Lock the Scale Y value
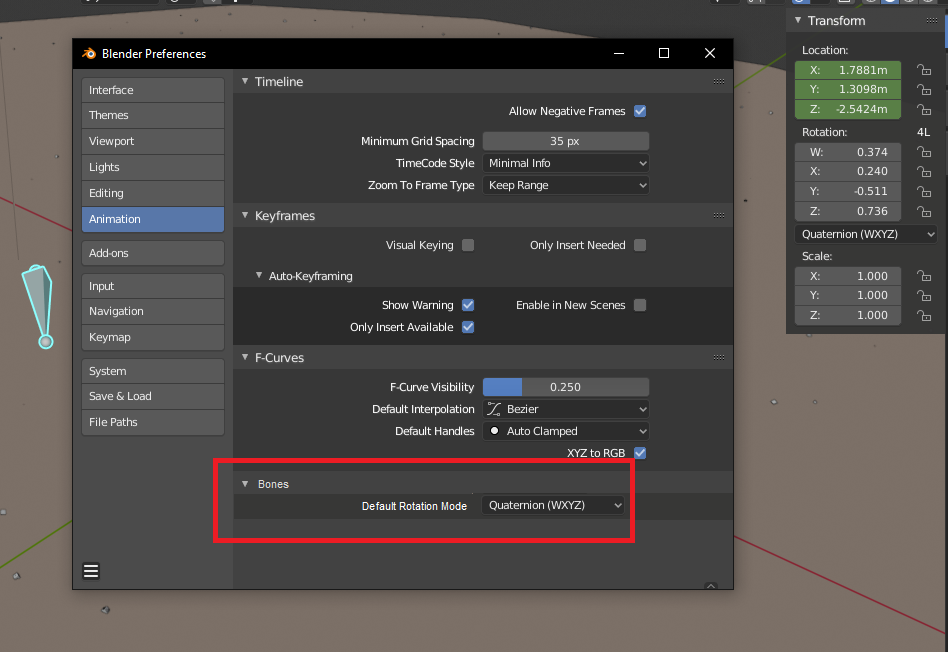Image resolution: width=948 pixels, height=652 pixels. coord(923,295)
